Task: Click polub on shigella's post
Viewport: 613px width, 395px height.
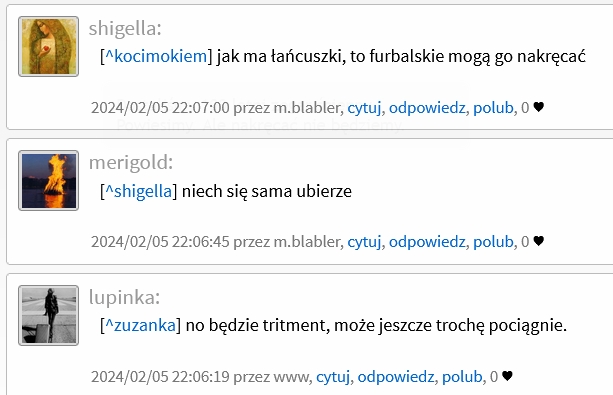Action: point(493,108)
